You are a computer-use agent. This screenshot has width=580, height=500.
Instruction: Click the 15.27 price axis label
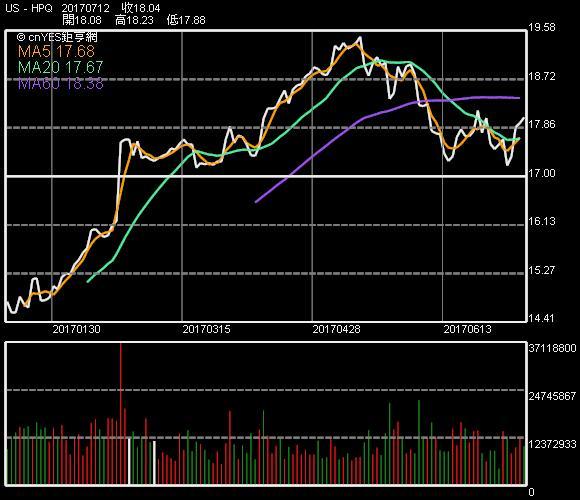[x=542, y=270]
